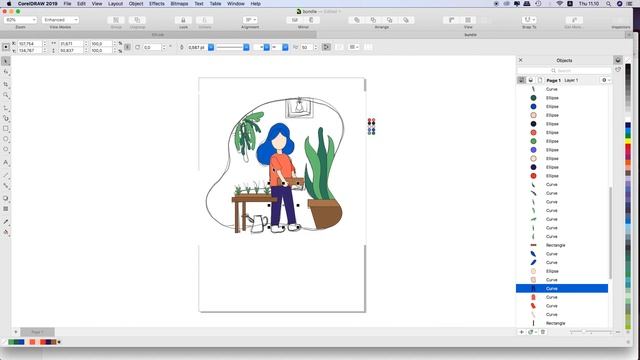Open the Snap To dropdown
640x360 pixels.
(x=529, y=20)
